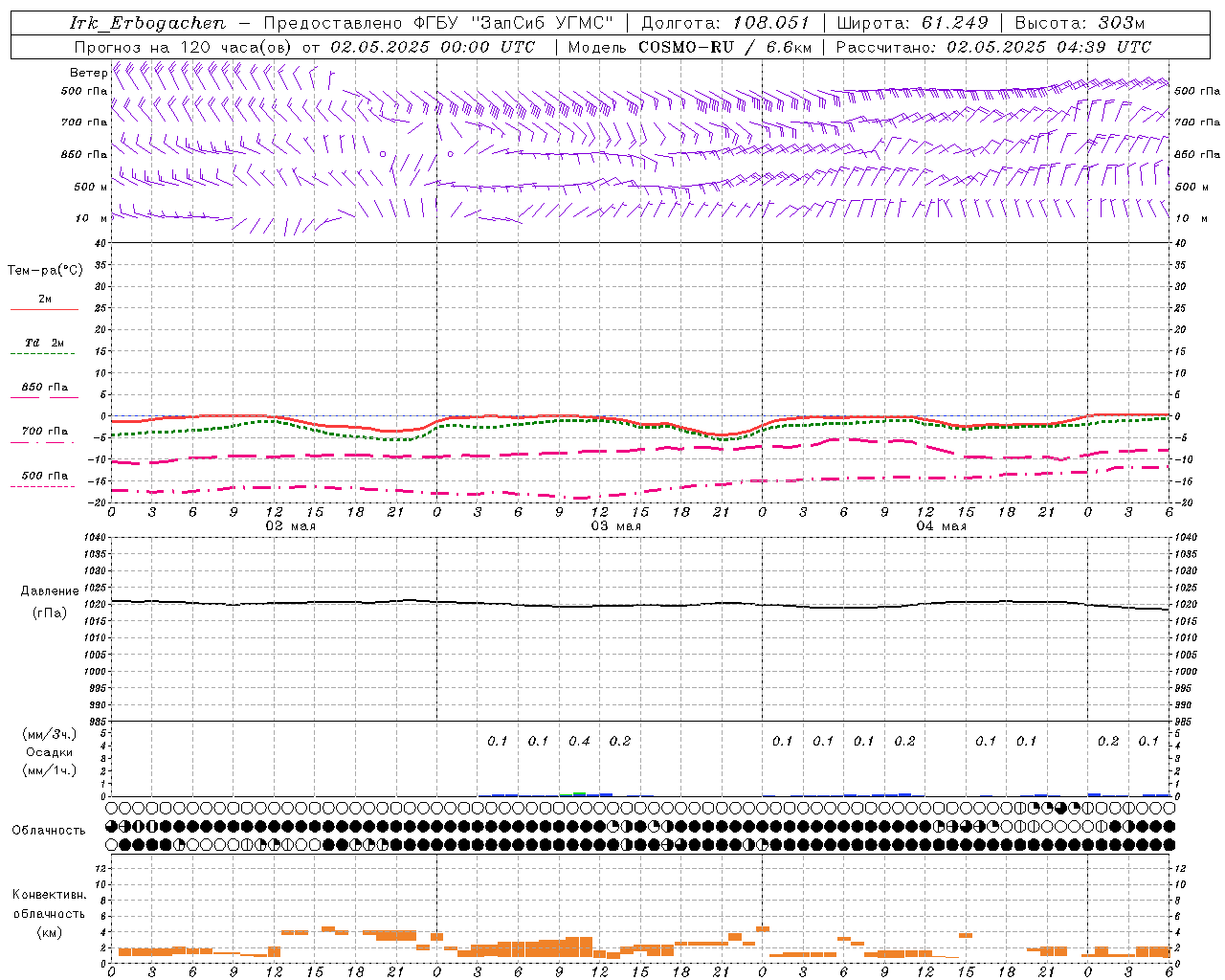This screenshot has width=1225, height=980.
Task: Click the 02 мая date label
Action: tap(290, 526)
